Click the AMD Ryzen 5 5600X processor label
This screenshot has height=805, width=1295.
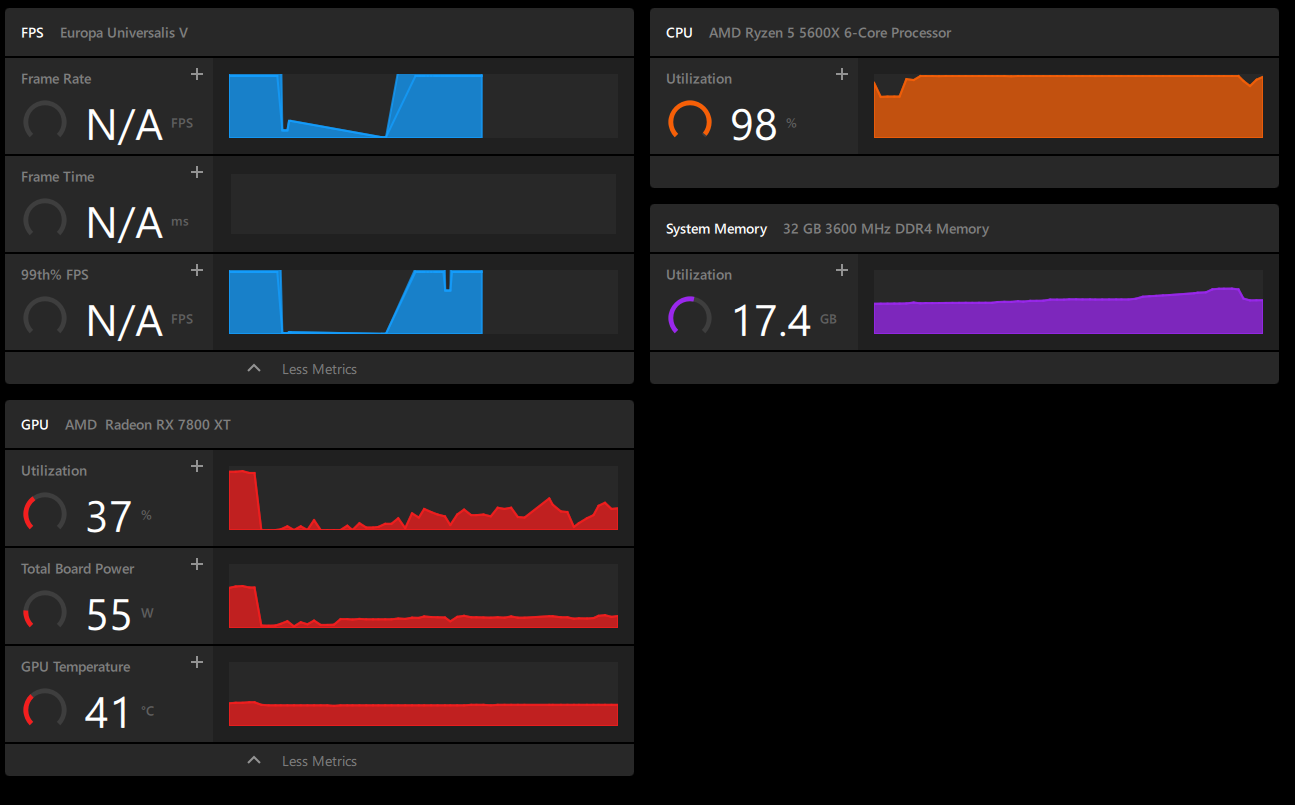tap(830, 33)
